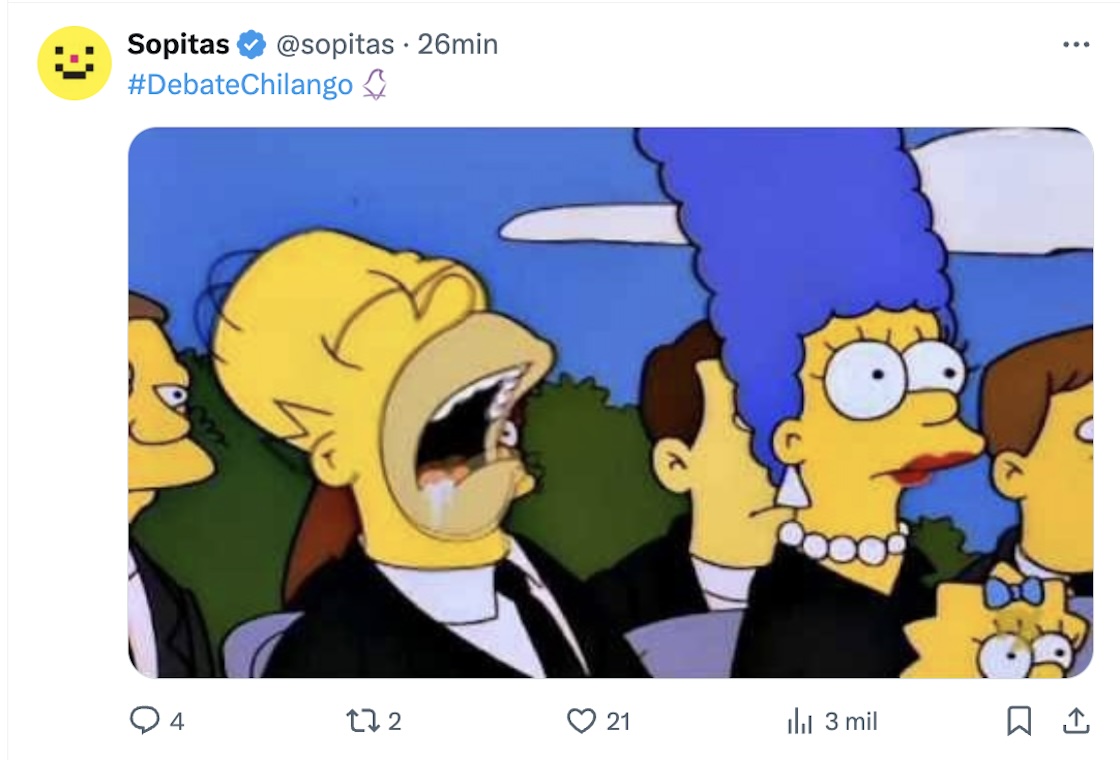Open the Sopitas profile avatar
This screenshot has width=1120, height=760.
point(74,63)
